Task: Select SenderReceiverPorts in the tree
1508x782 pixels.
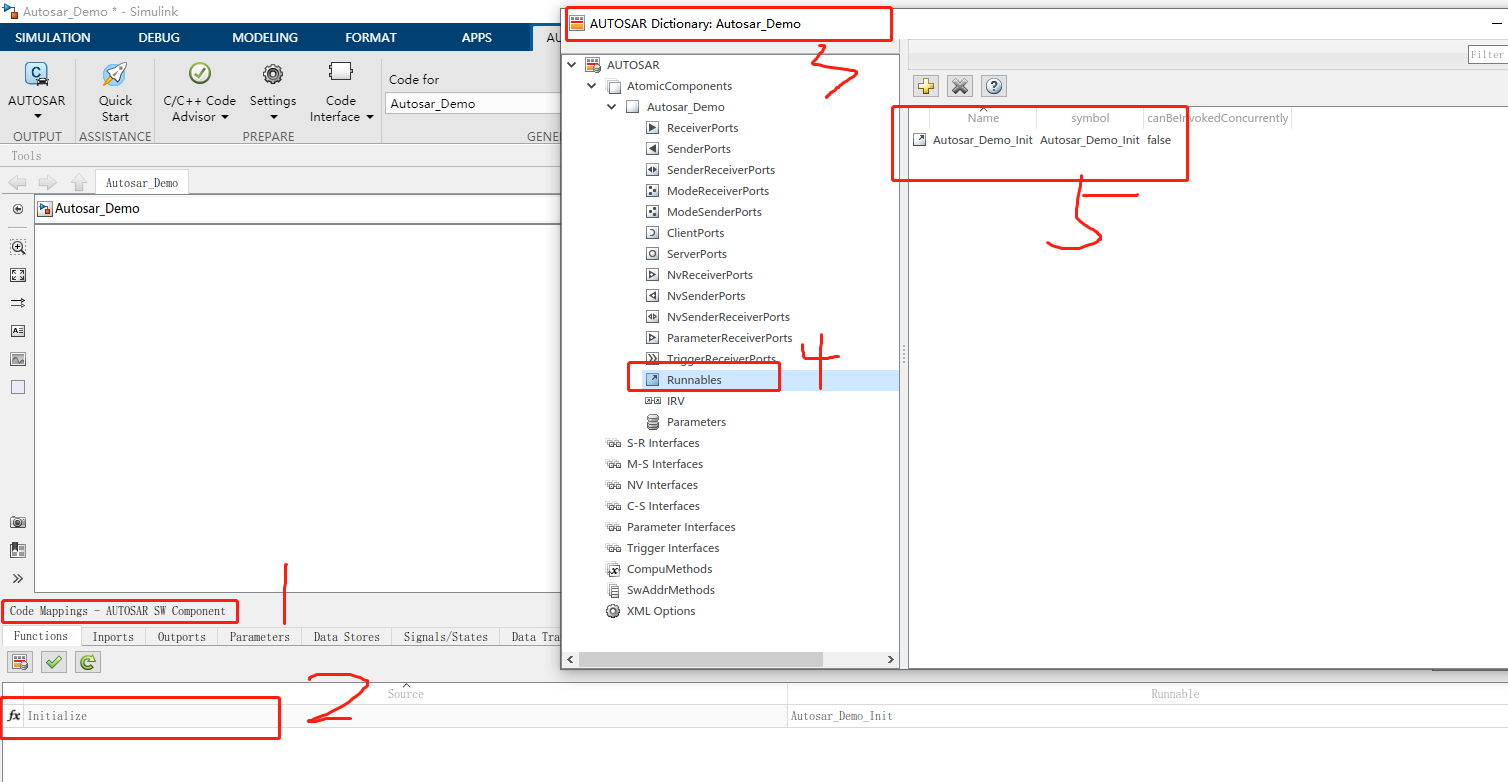Action: click(720, 170)
